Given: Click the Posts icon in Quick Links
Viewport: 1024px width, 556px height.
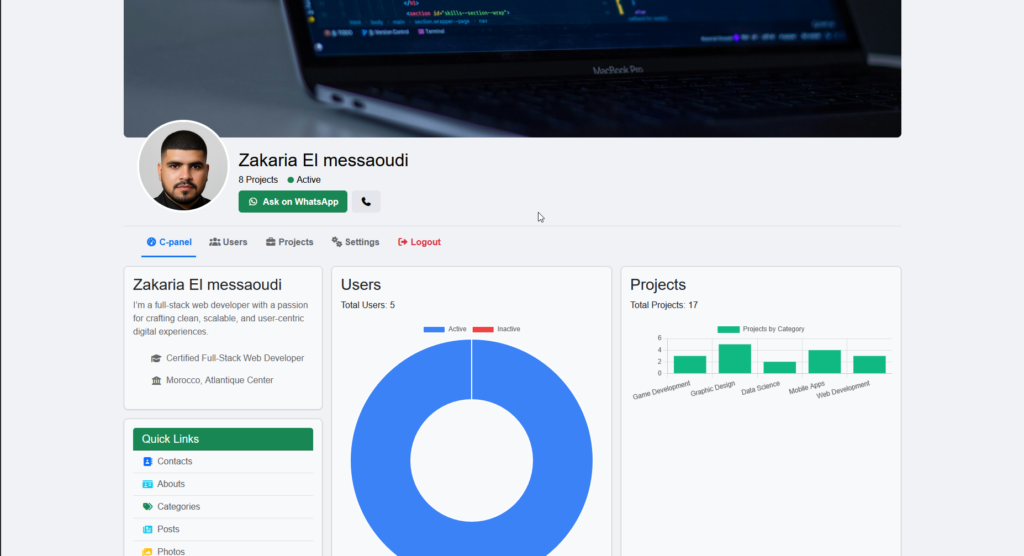Looking at the screenshot, I should coord(148,529).
